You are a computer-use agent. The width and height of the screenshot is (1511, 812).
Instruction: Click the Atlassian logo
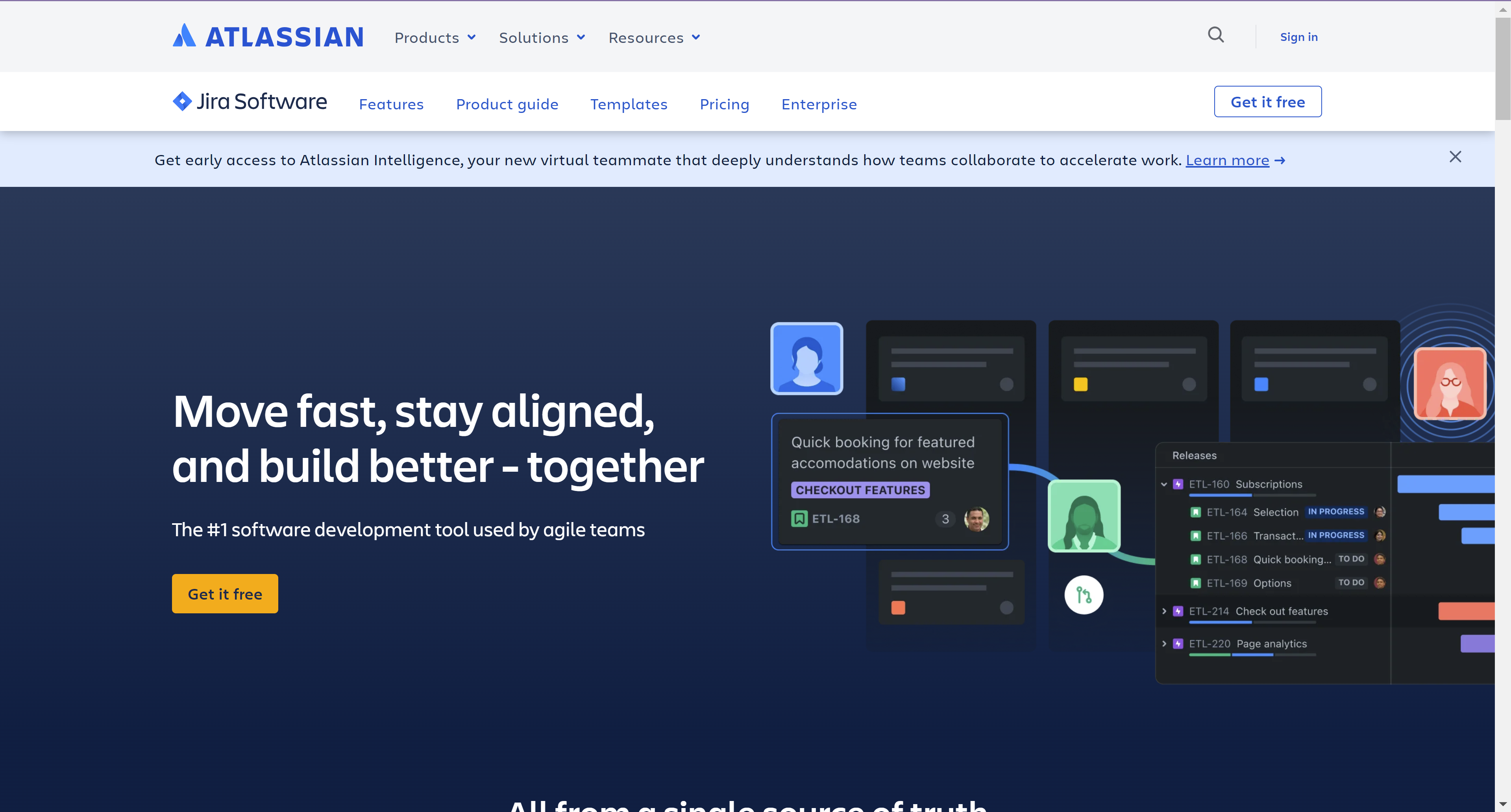[268, 36]
